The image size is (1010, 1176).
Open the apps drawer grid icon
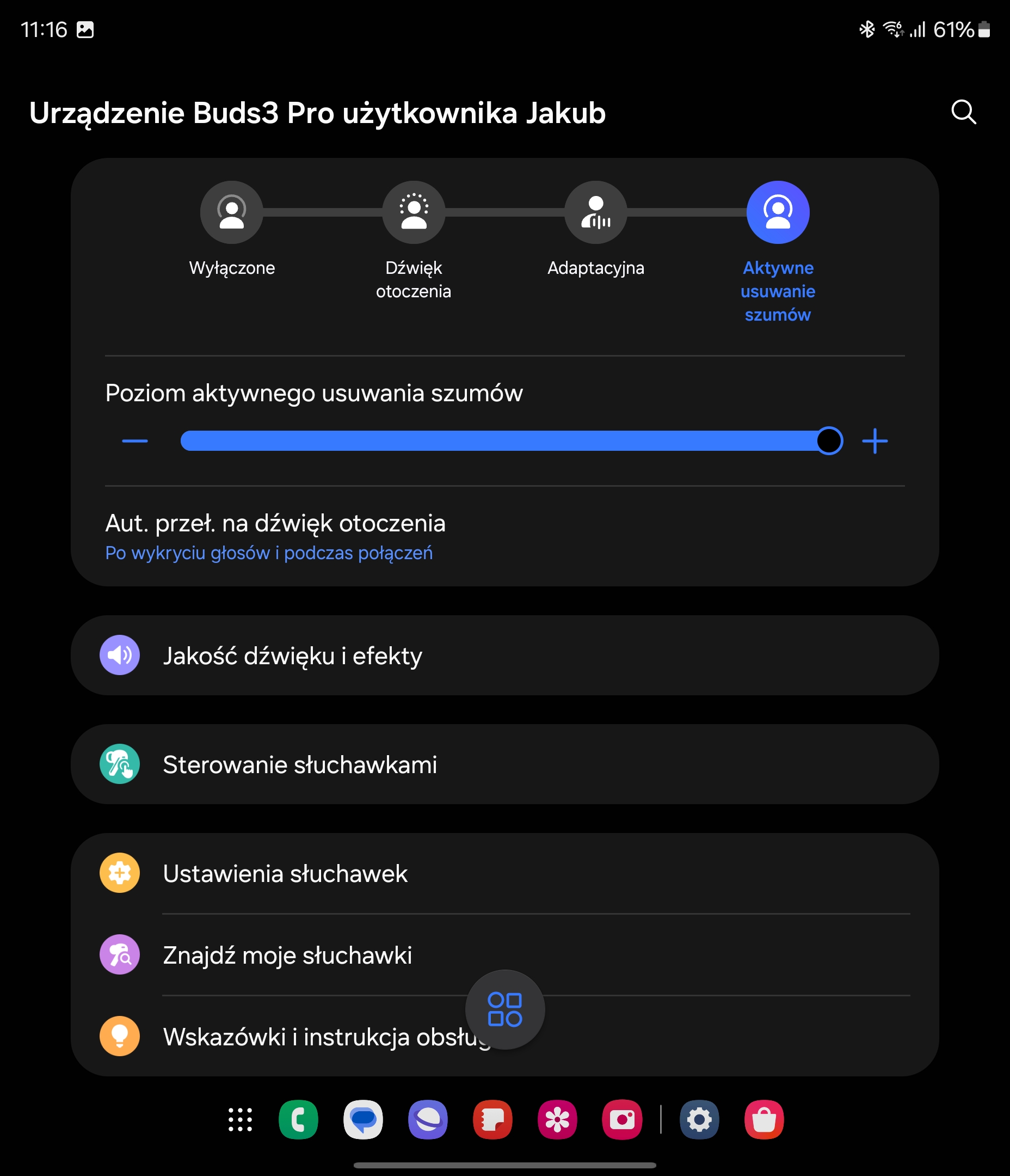(240, 1120)
